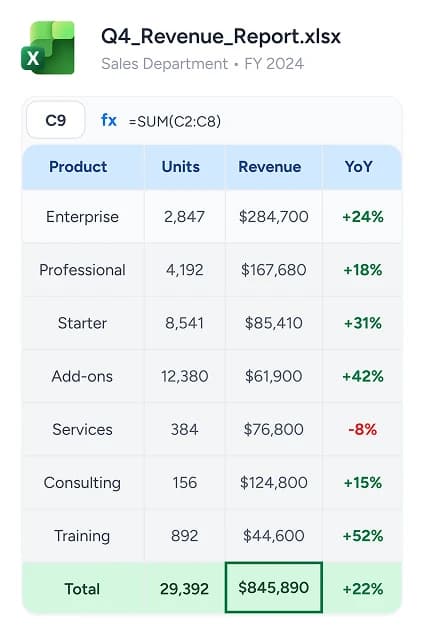Select the Product column header
Image resolution: width=424 pixels, height=636 pixels.
click(x=83, y=167)
